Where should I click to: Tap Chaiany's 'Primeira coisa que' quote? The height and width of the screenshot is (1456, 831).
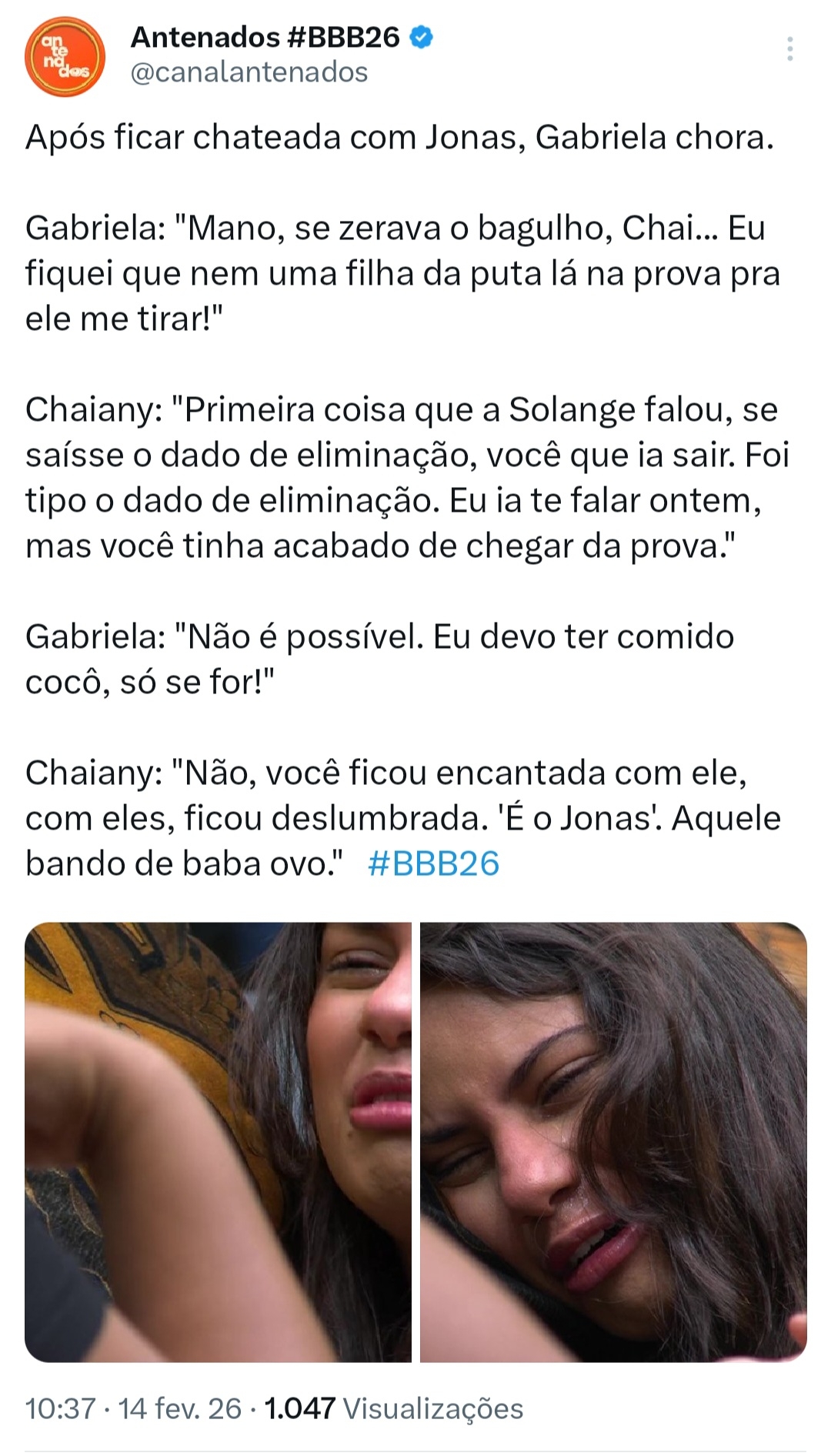click(x=407, y=478)
